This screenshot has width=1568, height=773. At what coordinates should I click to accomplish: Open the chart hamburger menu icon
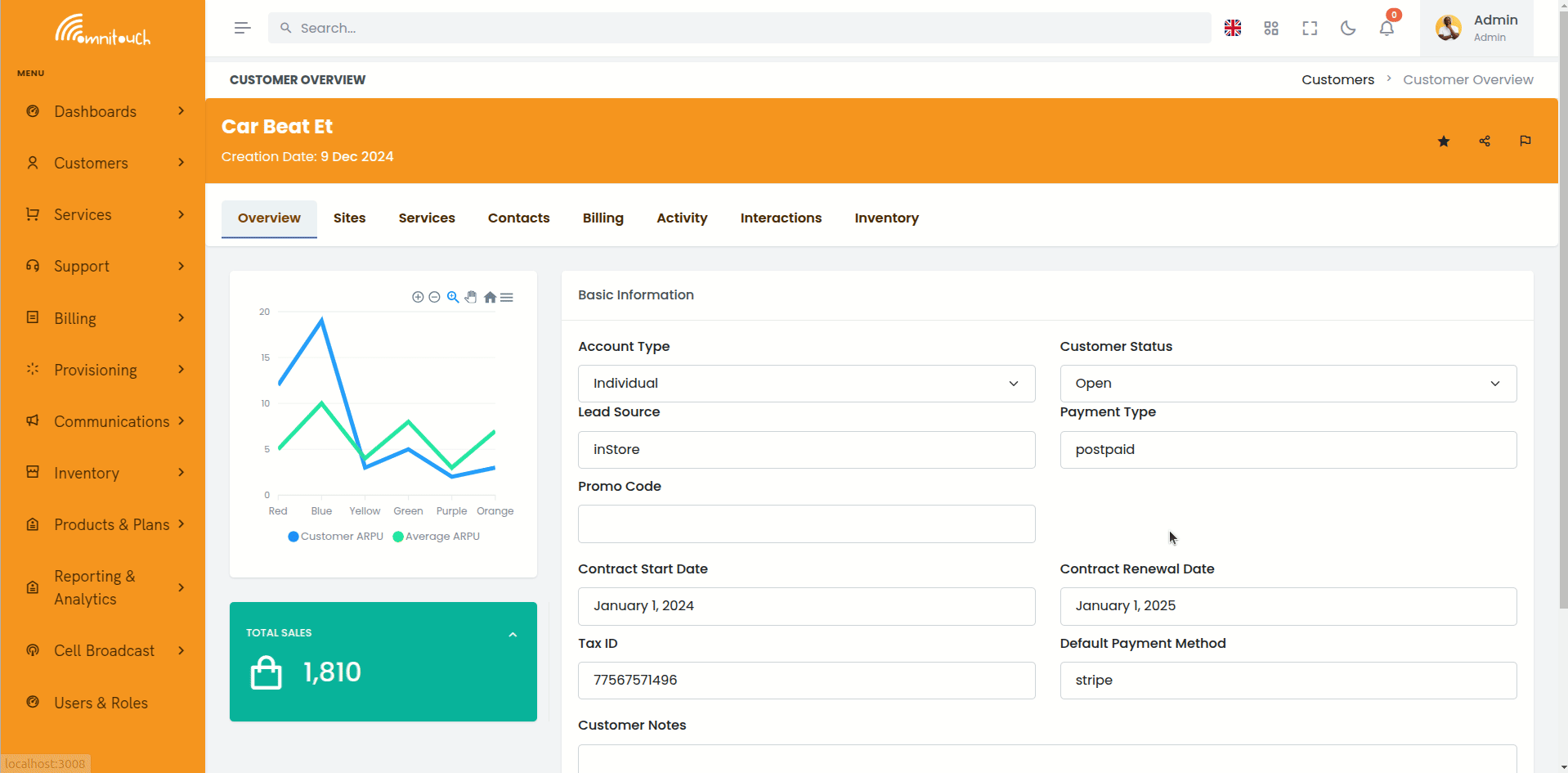point(507,297)
